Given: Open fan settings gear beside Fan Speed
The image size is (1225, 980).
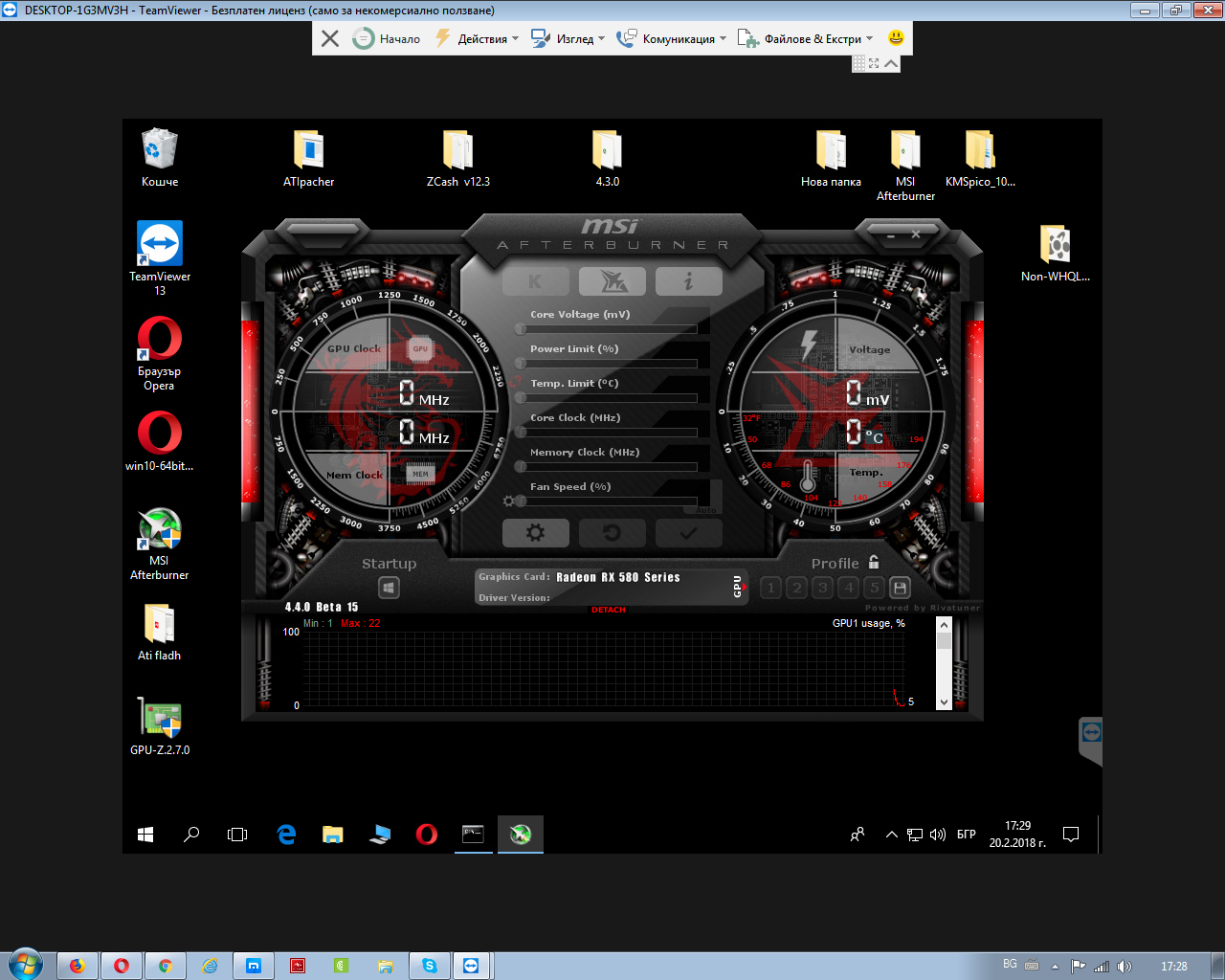Looking at the screenshot, I should tap(509, 501).
